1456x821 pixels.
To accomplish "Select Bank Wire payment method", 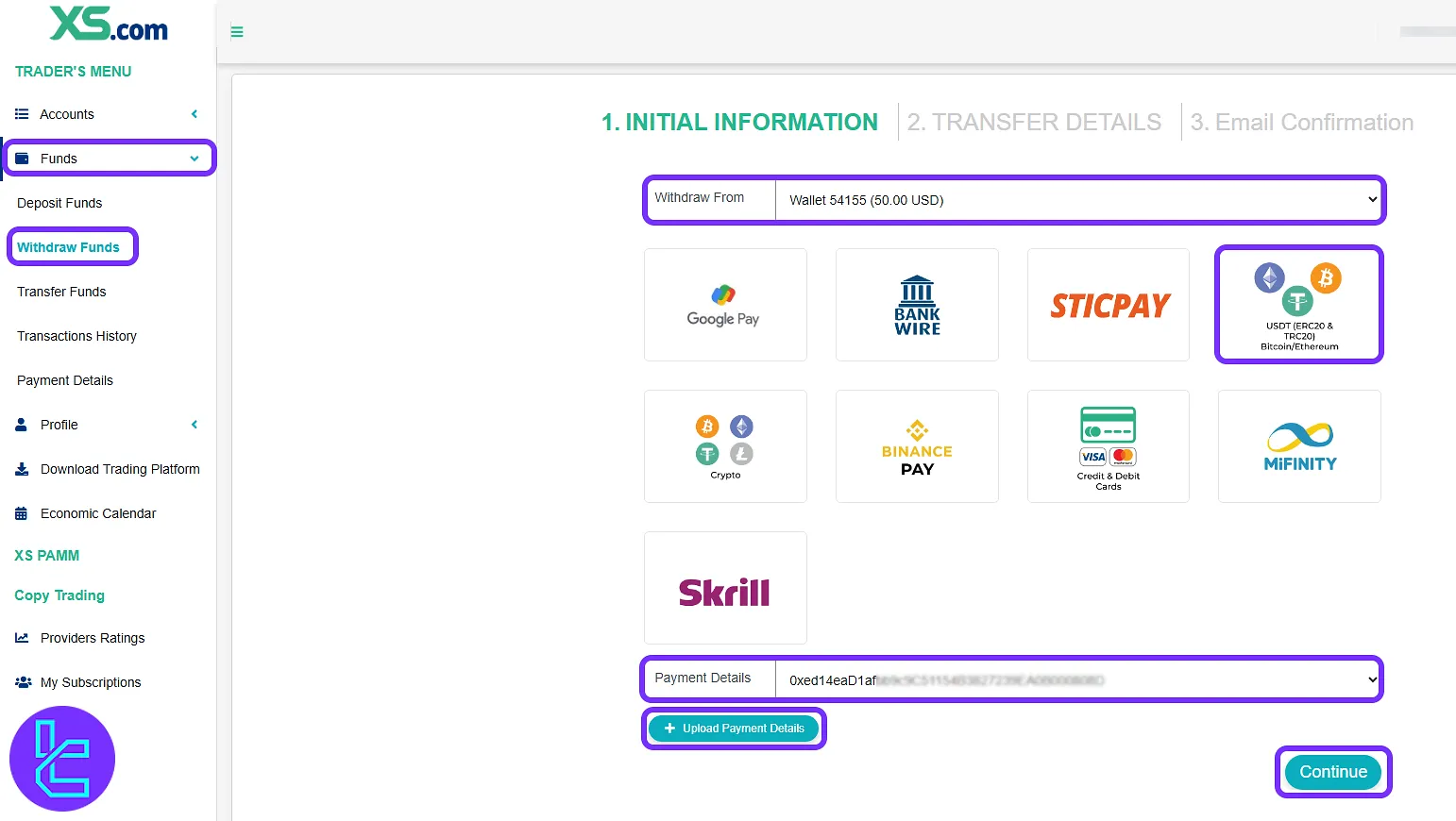I will (x=917, y=305).
